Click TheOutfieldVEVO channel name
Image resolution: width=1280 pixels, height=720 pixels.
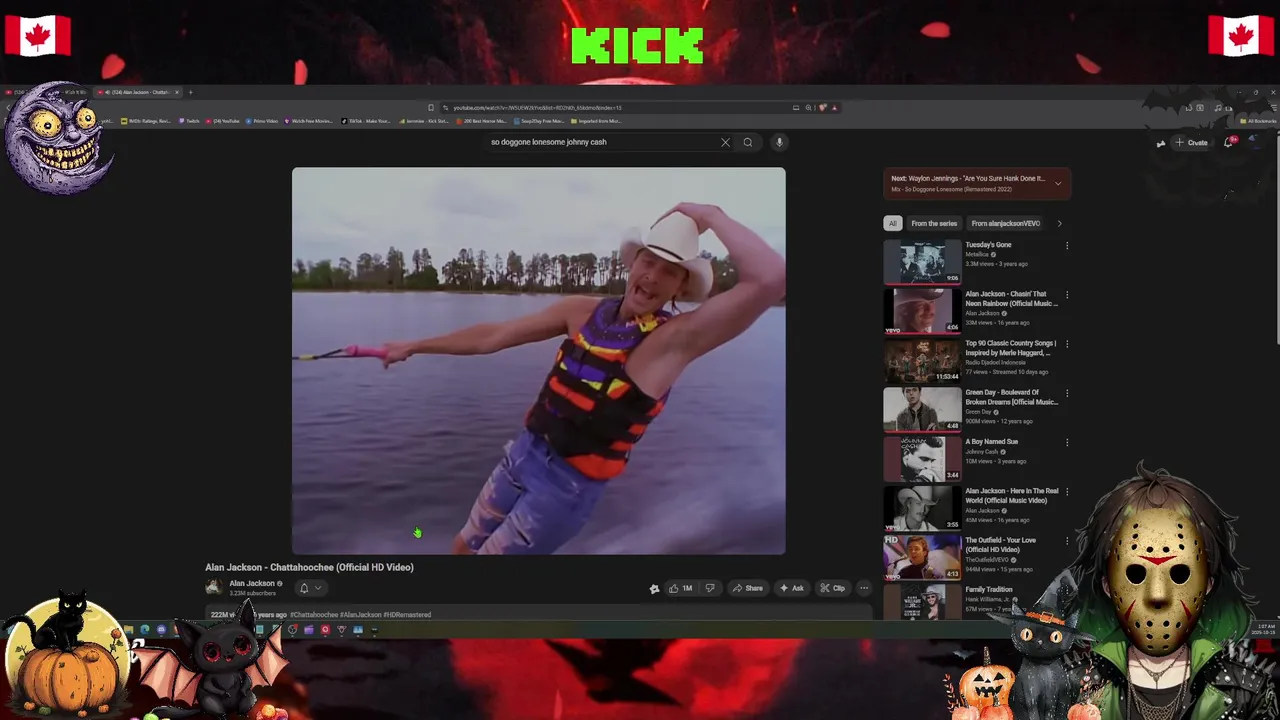[x=989, y=560]
